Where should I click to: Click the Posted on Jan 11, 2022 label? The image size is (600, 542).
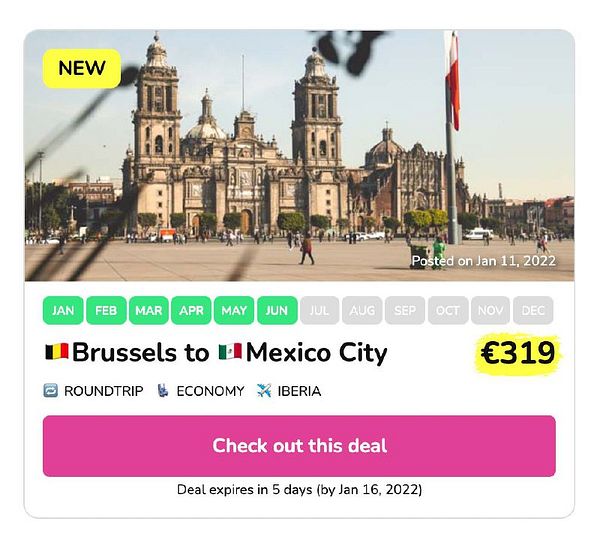click(483, 261)
